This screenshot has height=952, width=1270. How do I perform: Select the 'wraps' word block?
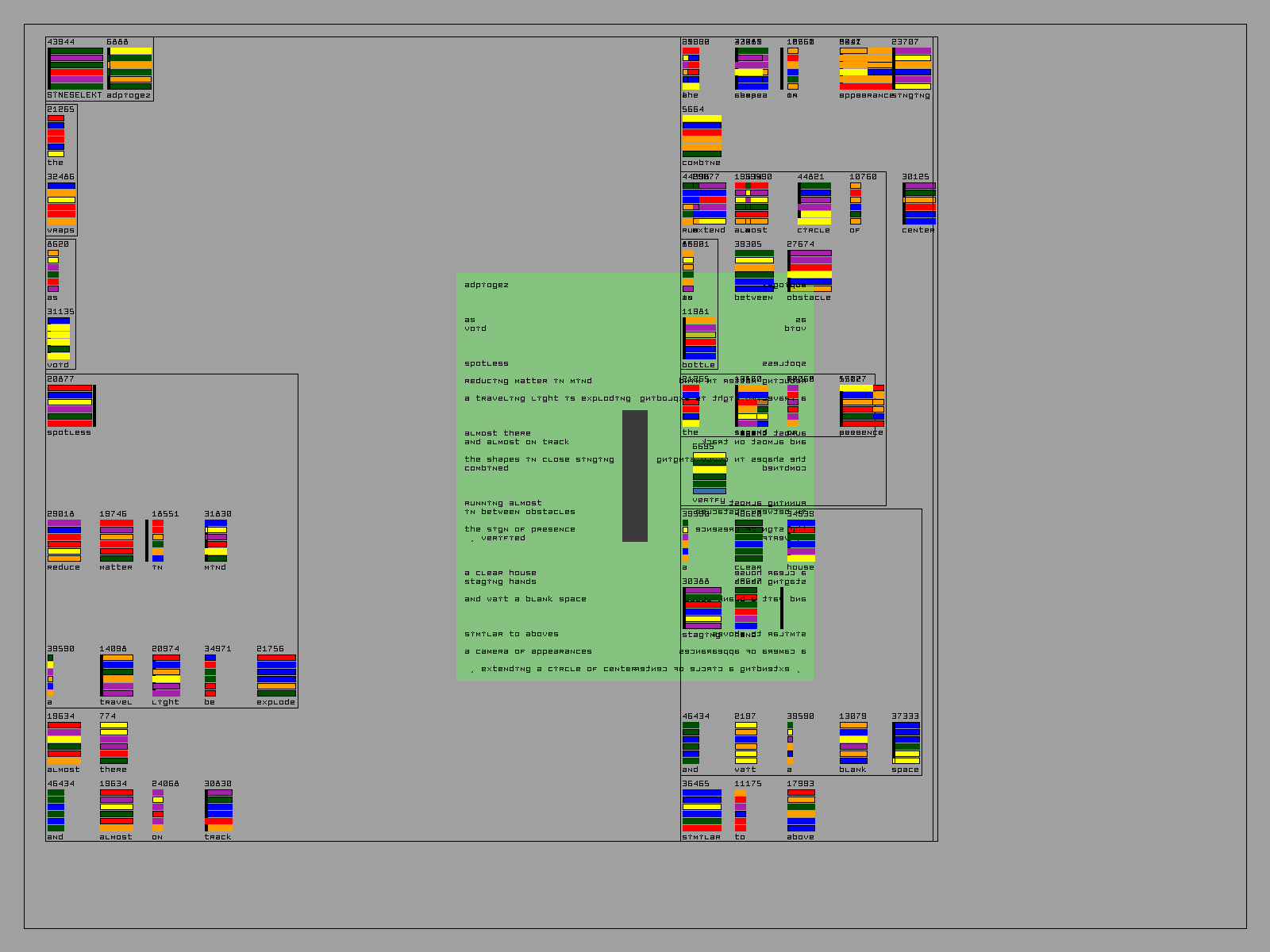click(x=61, y=204)
